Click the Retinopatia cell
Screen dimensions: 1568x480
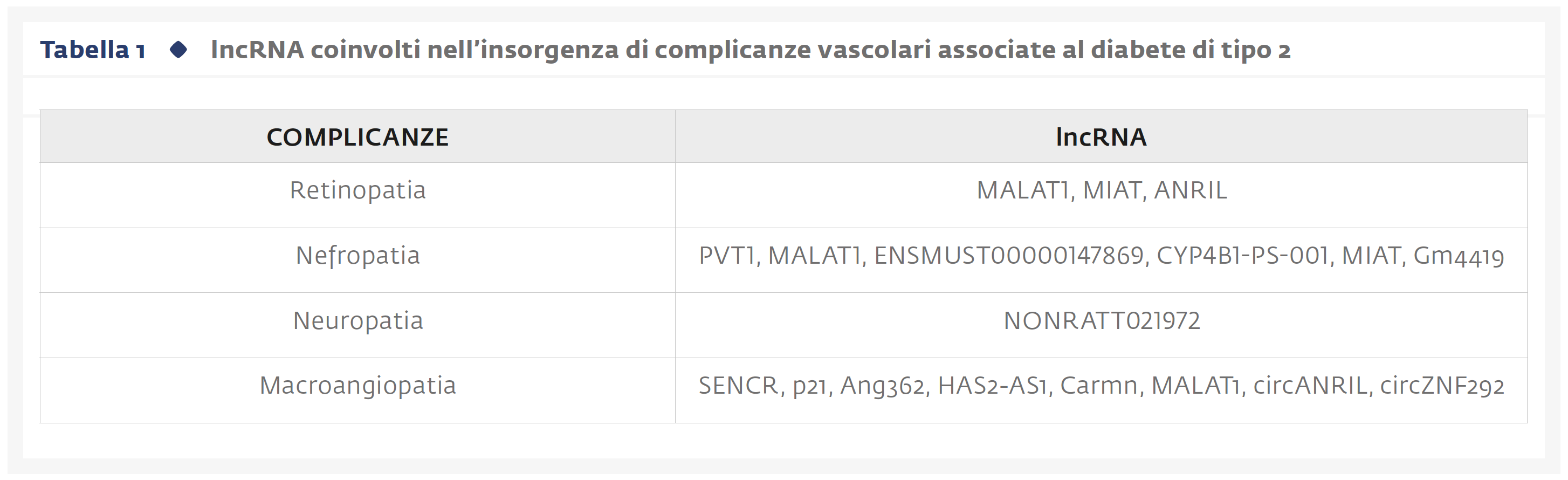tap(357, 190)
